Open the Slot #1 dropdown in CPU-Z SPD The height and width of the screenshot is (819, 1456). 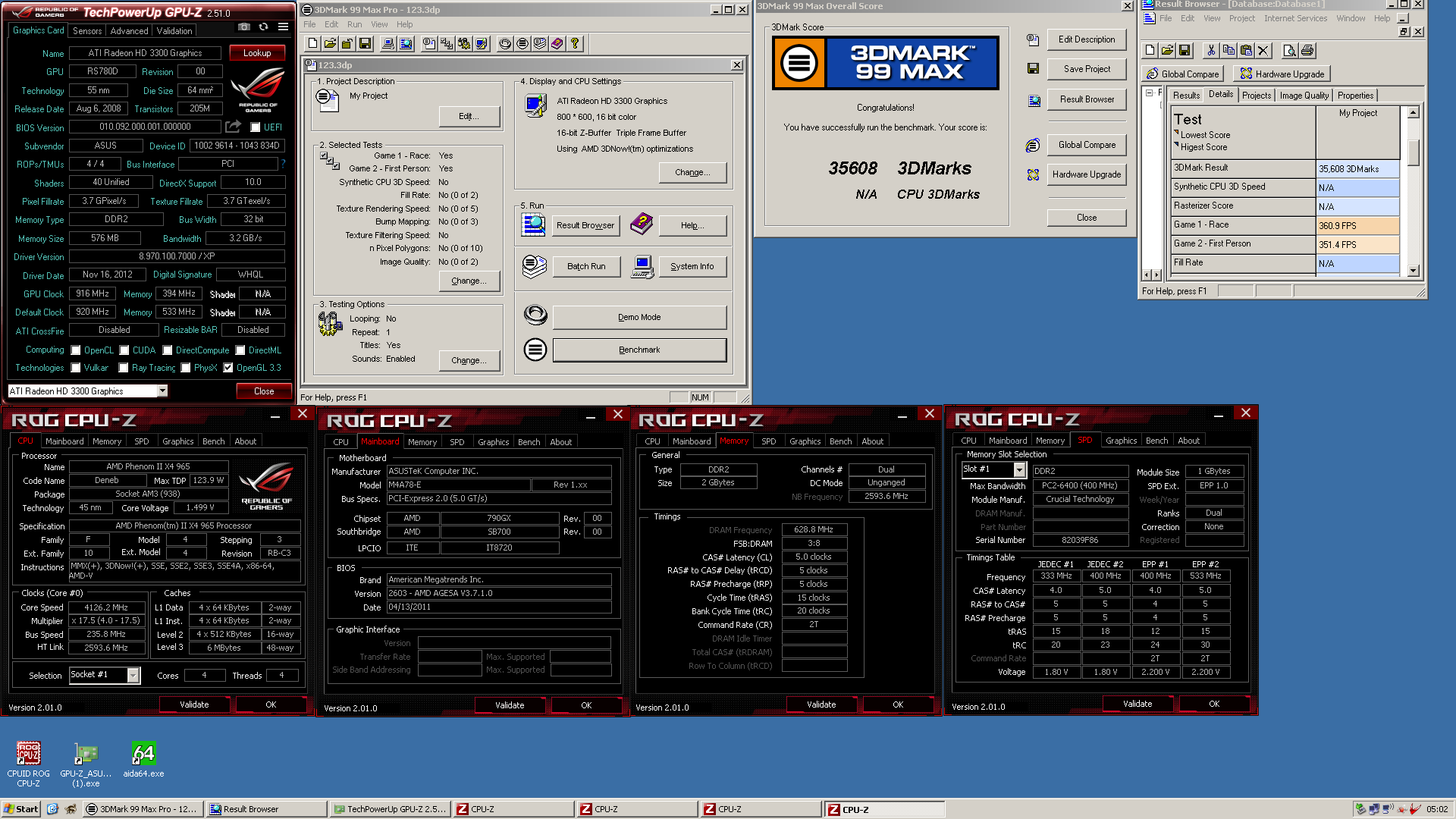click(1020, 470)
